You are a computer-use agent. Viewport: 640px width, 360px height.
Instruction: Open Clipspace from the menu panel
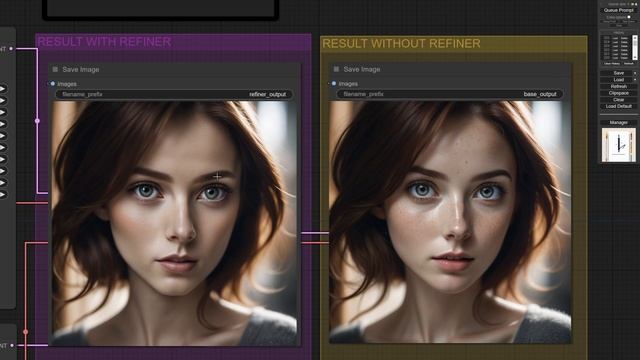pyautogui.click(x=619, y=93)
